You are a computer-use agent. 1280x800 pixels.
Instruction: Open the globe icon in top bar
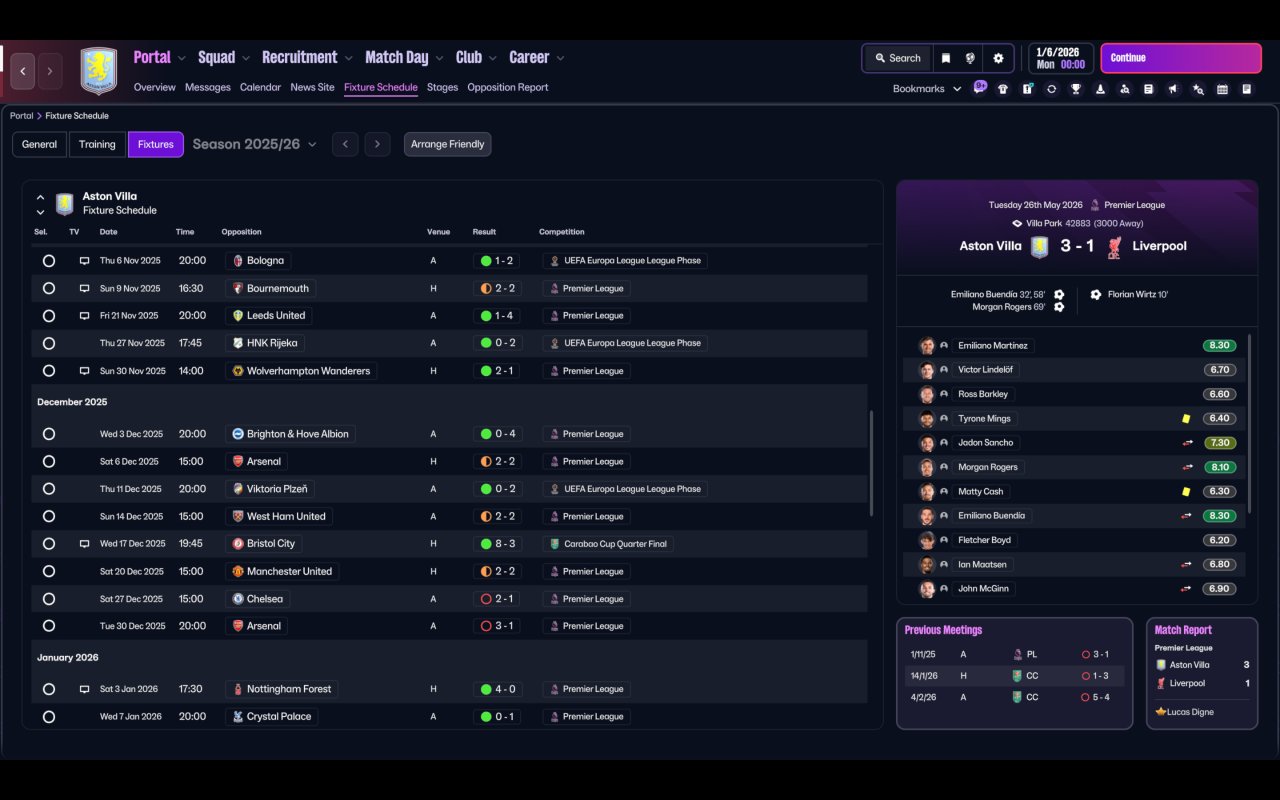[x=970, y=58]
